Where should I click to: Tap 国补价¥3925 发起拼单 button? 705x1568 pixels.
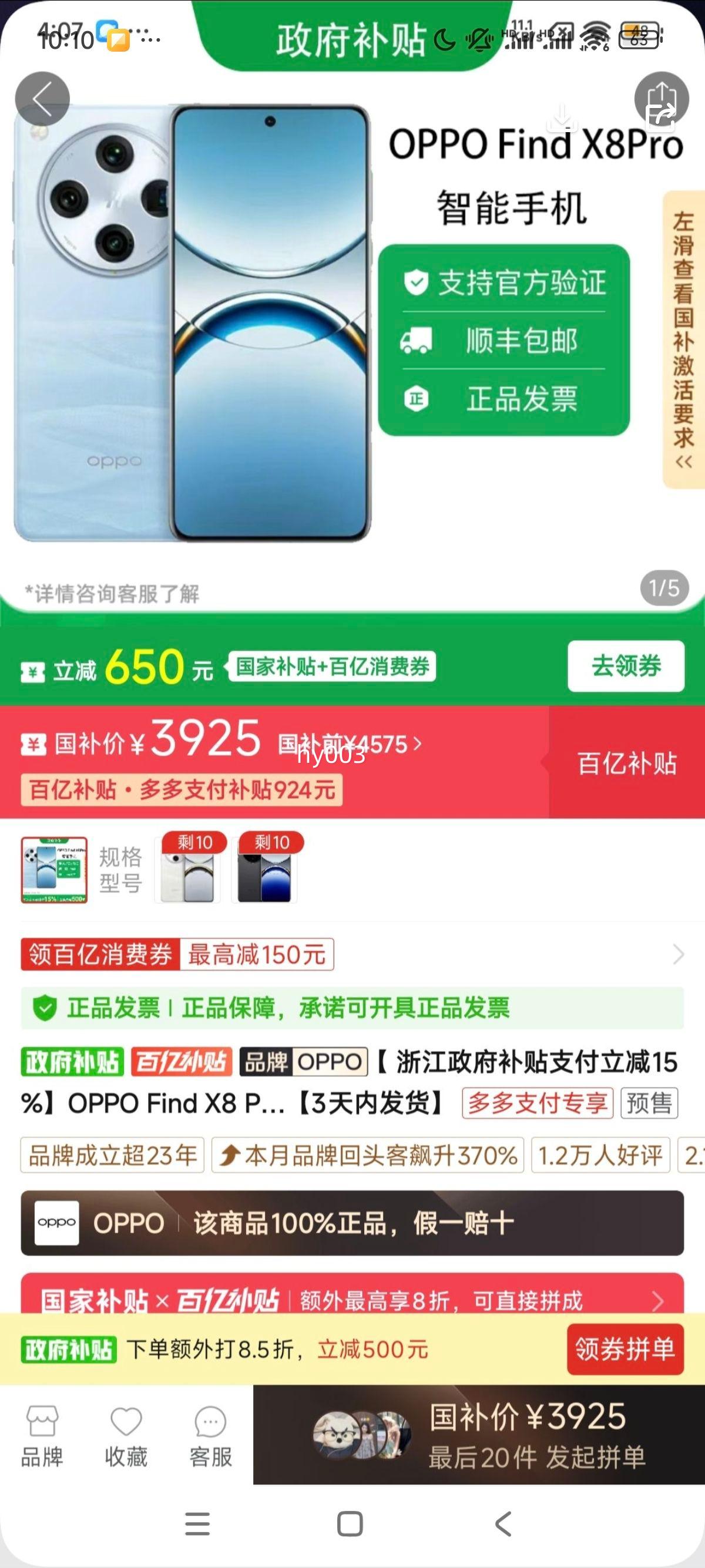(x=479, y=1435)
